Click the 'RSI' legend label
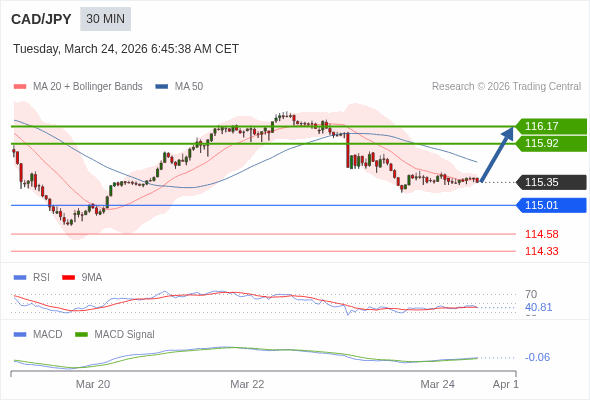The height and width of the screenshot is (400, 590). pos(41,278)
